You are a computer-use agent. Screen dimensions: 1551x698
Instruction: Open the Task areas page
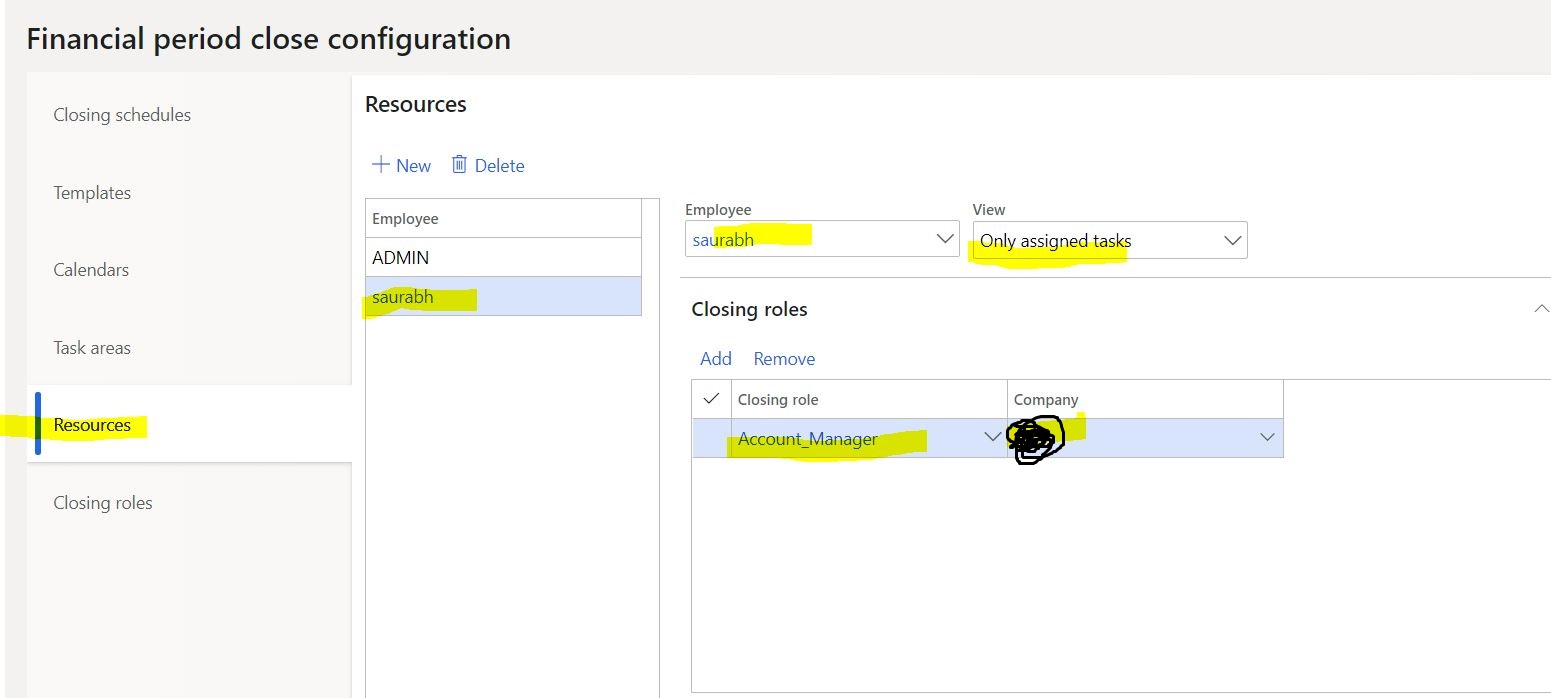(x=91, y=347)
